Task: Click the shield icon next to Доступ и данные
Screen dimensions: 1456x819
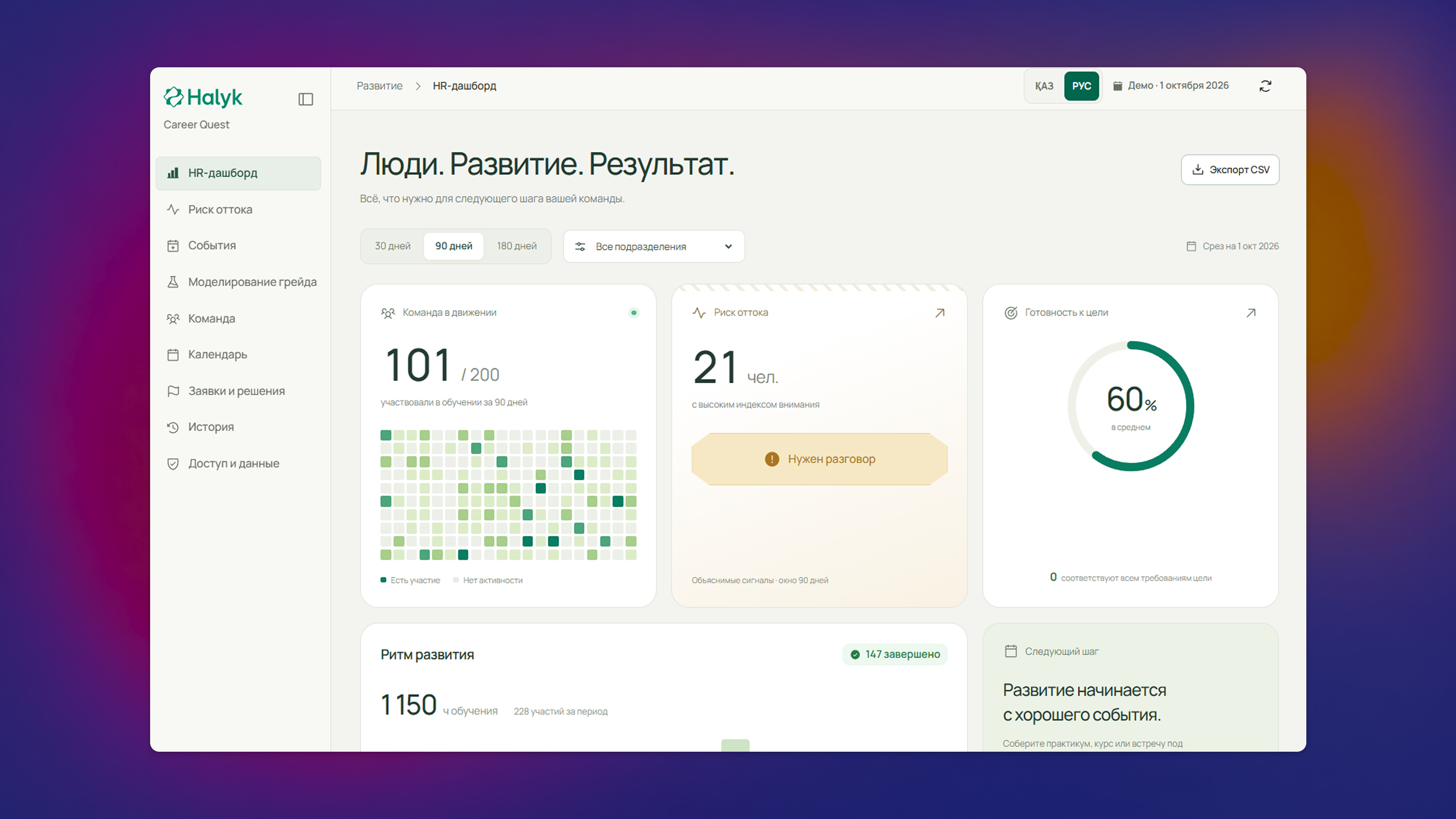Action: click(x=173, y=463)
